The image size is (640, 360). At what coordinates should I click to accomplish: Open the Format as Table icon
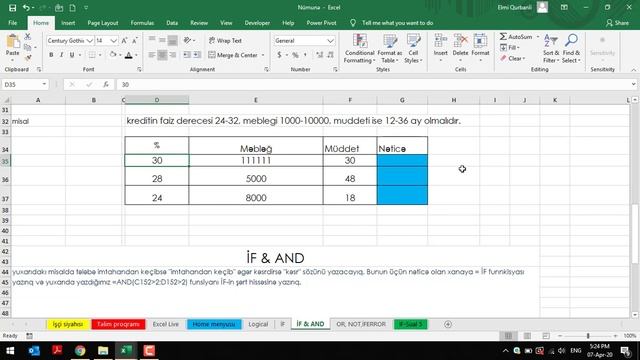click(x=390, y=41)
